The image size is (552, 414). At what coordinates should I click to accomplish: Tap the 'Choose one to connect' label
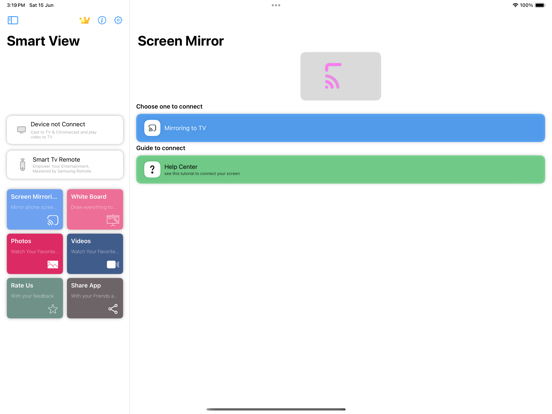pyautogui.click(x=169, y=106)
